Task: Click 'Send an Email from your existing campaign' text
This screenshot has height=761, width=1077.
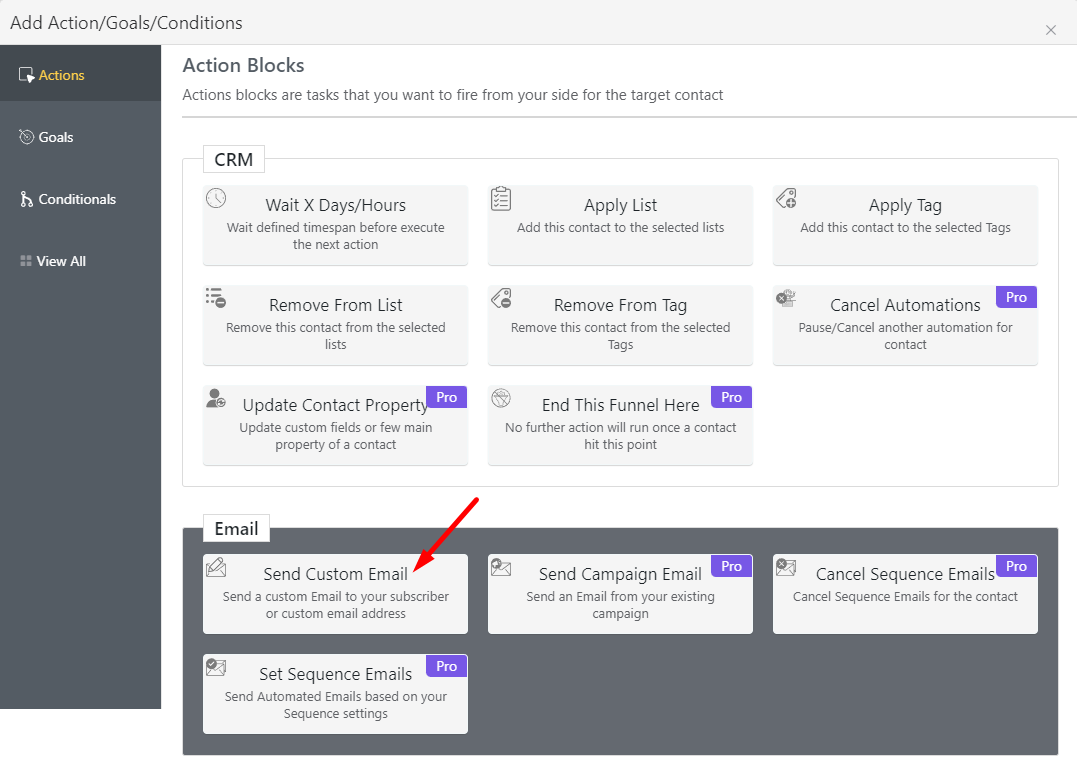Action: point(620,605)
